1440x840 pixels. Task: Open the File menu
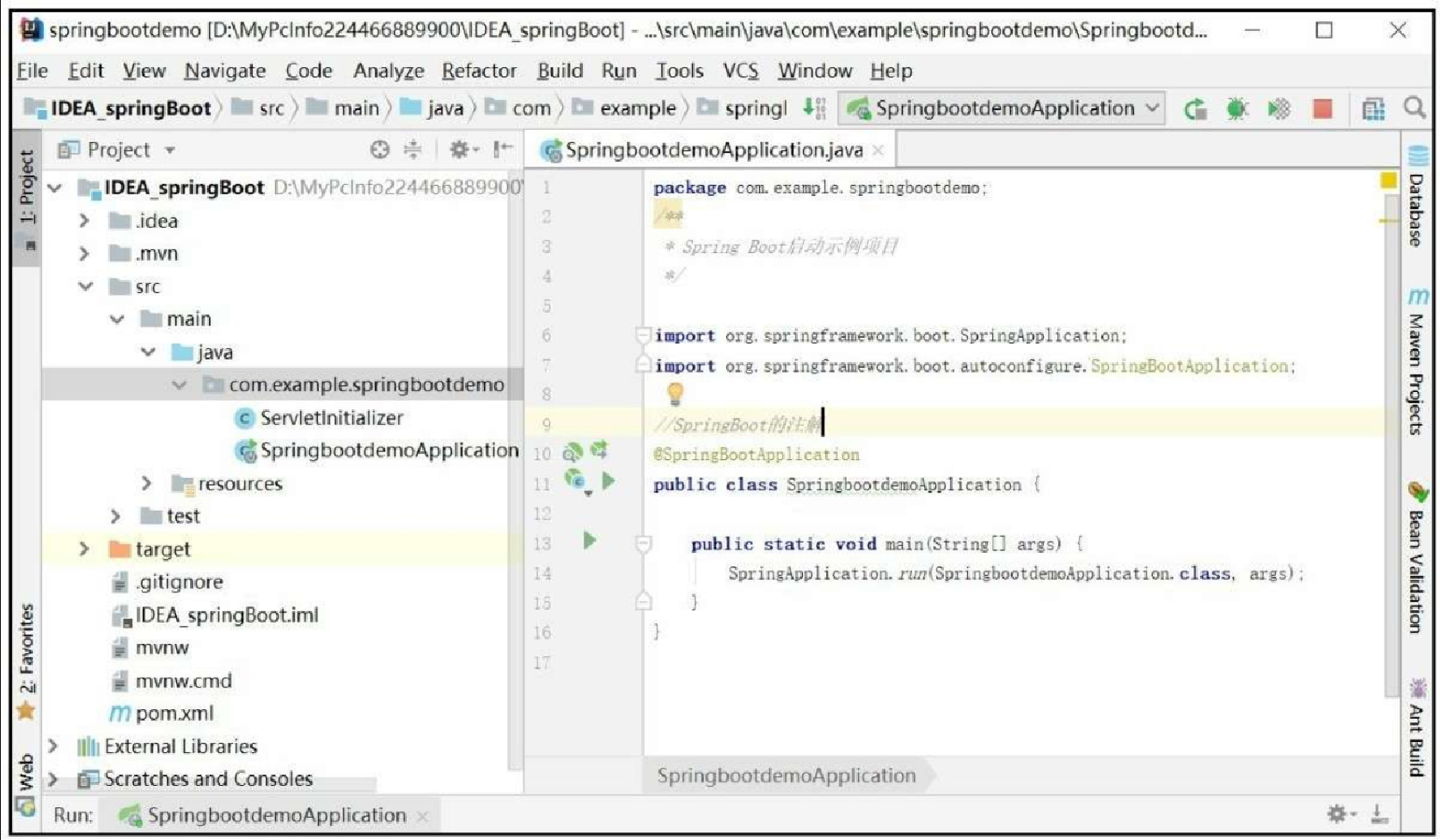[x=32, y=71]
